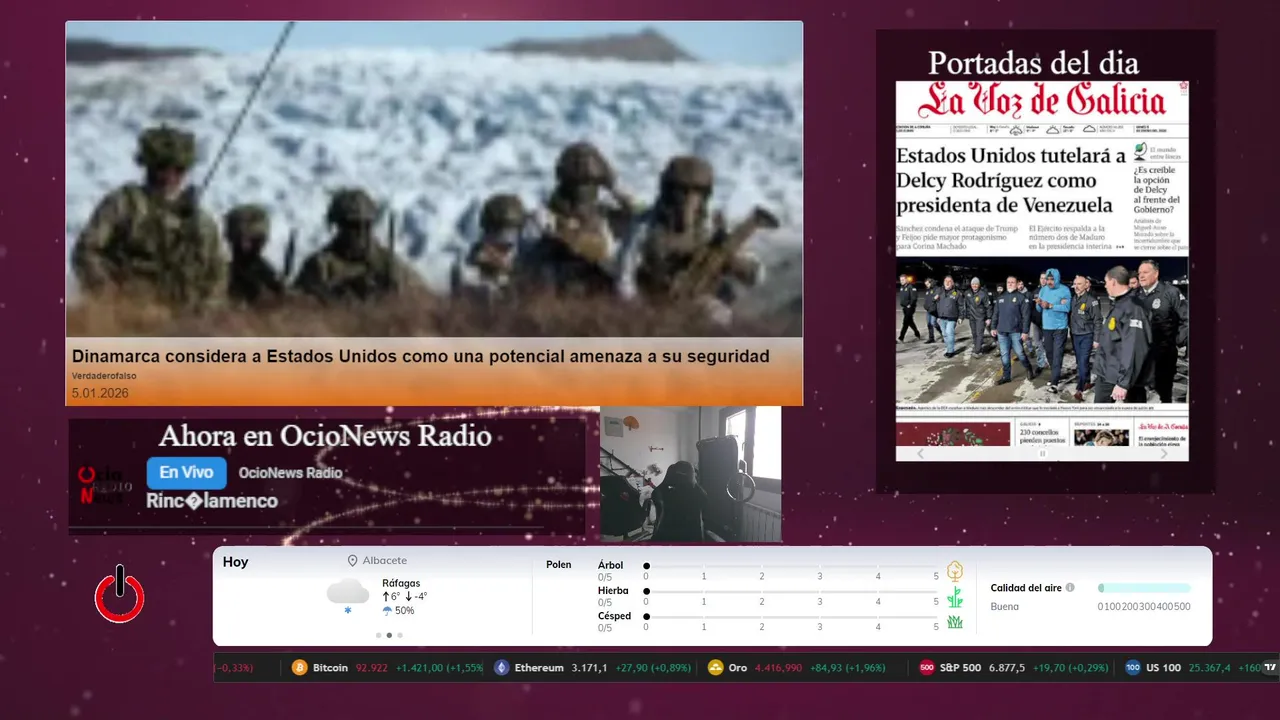Click the Albacete location text

pos(385,561)
